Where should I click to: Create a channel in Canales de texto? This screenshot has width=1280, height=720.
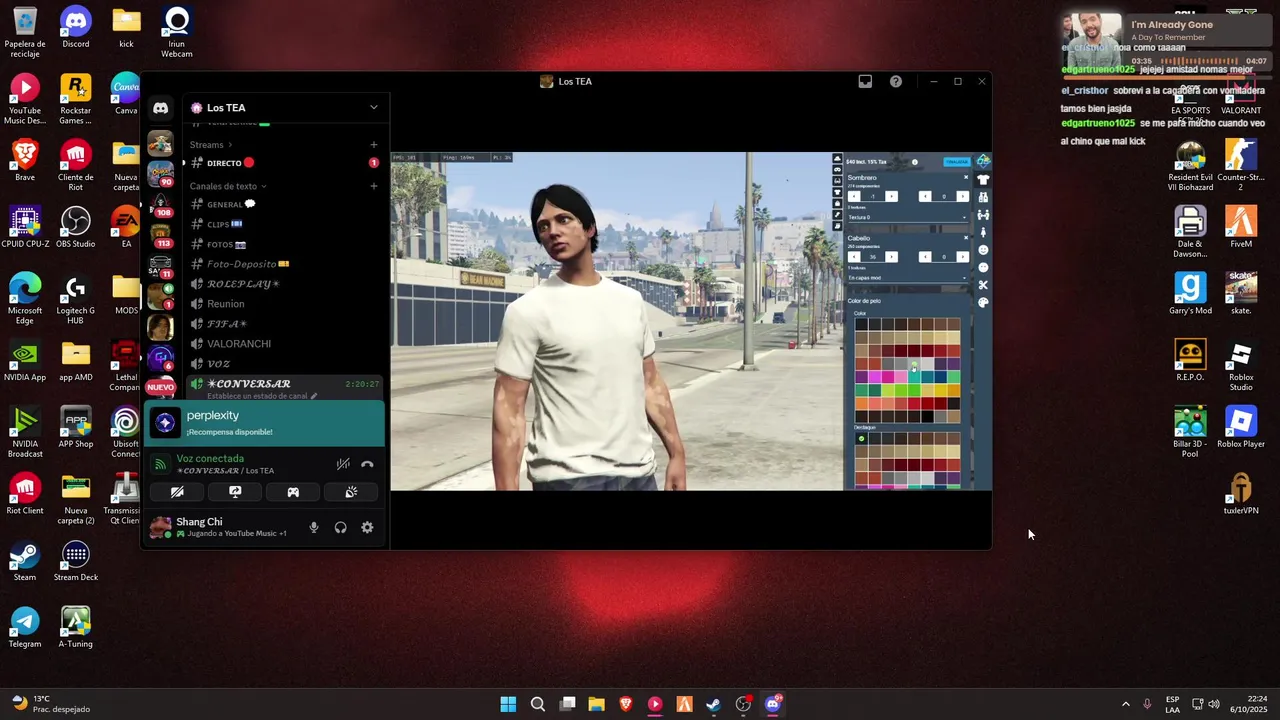pos(374,186)
